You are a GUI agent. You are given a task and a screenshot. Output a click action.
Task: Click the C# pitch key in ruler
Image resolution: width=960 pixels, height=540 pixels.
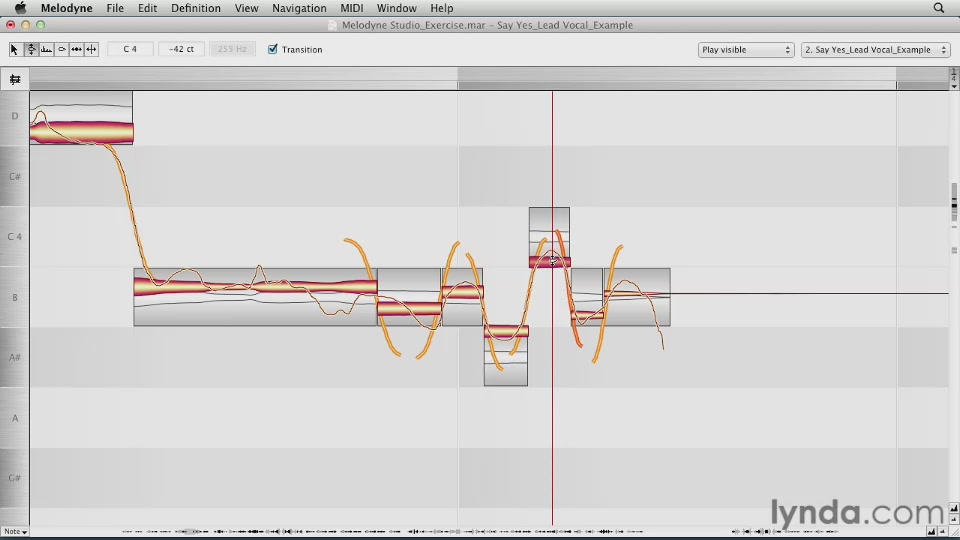[15, 176]
